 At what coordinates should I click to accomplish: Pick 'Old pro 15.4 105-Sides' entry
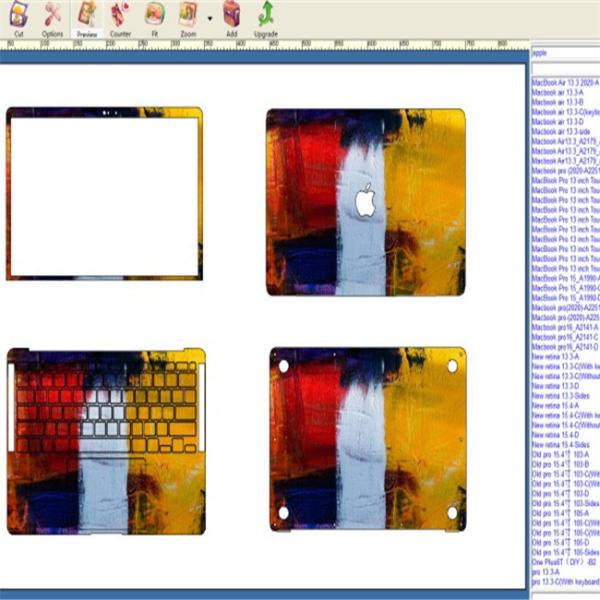(x=565, y=552)
